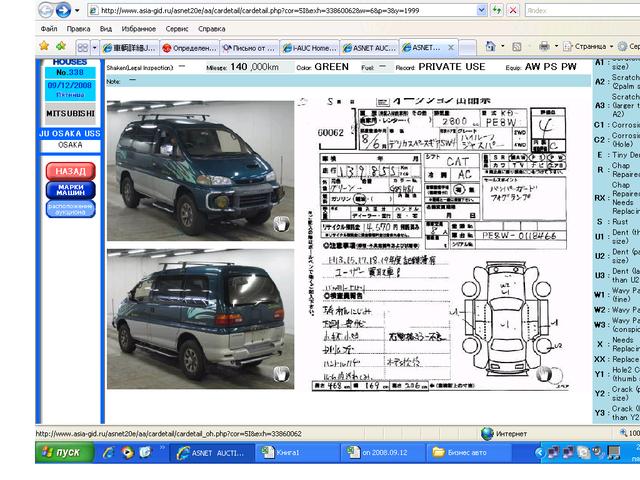Open the Страница page menu
Viewport: 640px width, 480px height.
588,47
